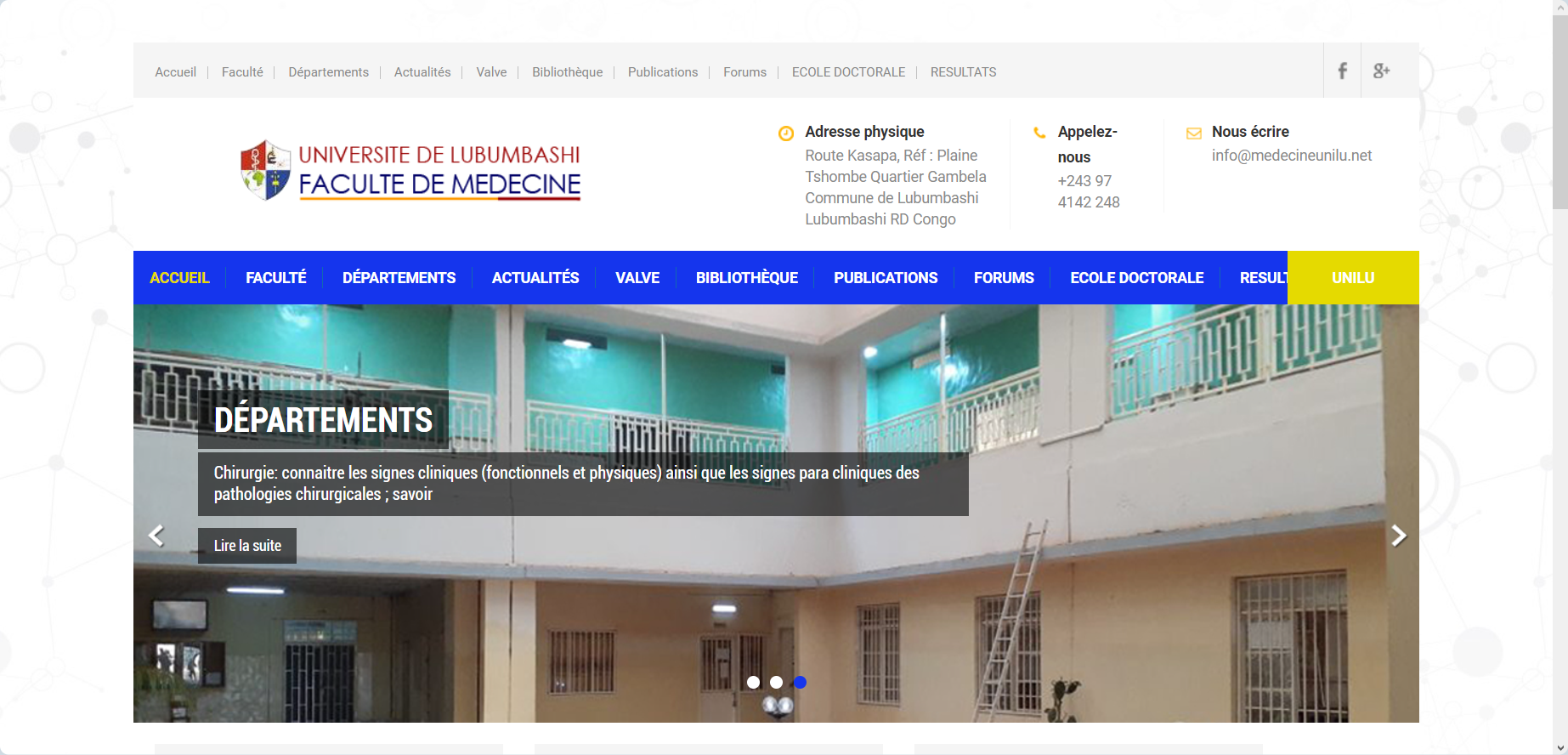
Task: Click the DÉPARTEMENTS slide heading
Action: 323,420
